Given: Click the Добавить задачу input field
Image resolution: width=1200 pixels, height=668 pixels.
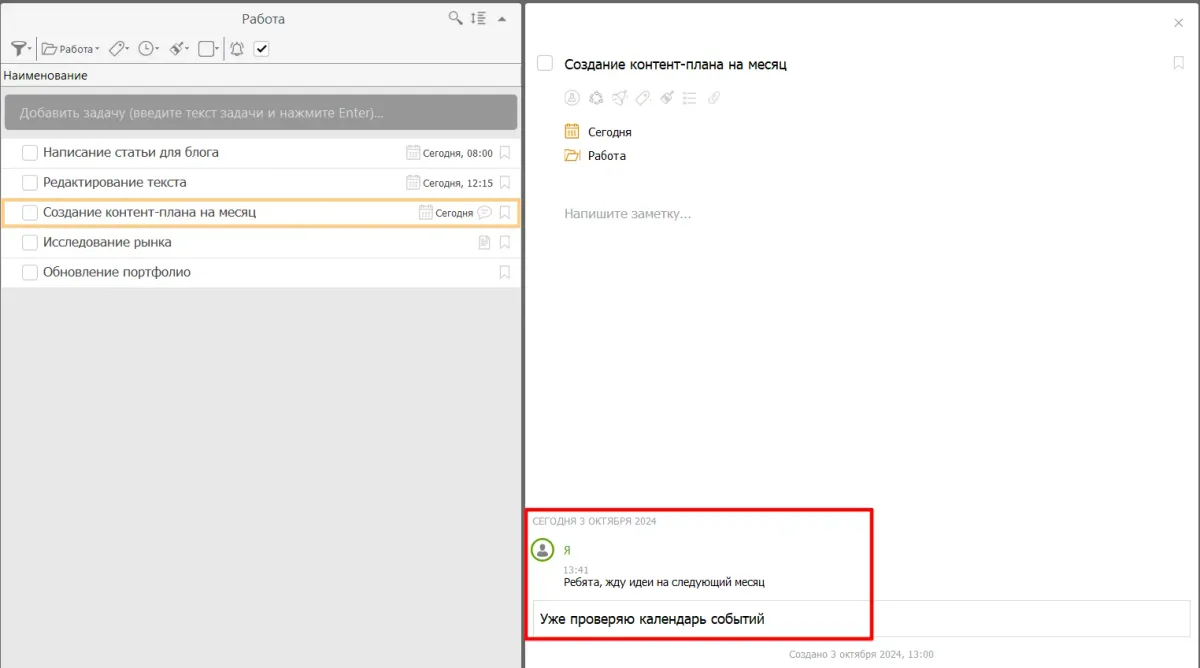Looking at the screenshot, I should pyautogui.click(x=260, y=113).
